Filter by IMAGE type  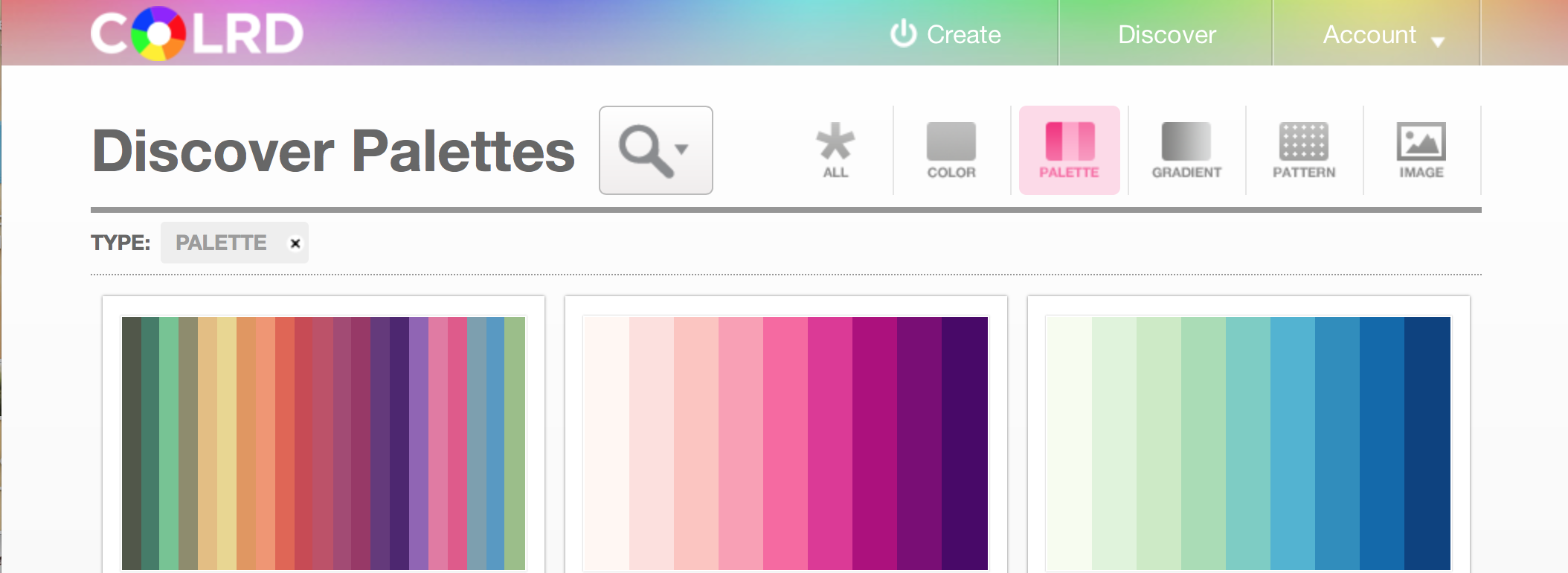click(x=1421, y=150)
